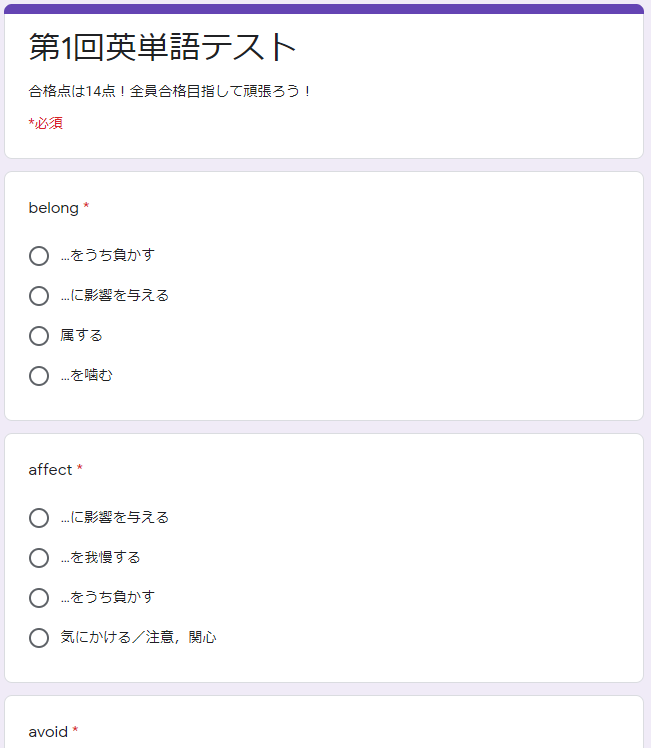Screen dimensions: 651x748
Task: Click the red asterisk beside 'belong'
Action: coord(86,206)
